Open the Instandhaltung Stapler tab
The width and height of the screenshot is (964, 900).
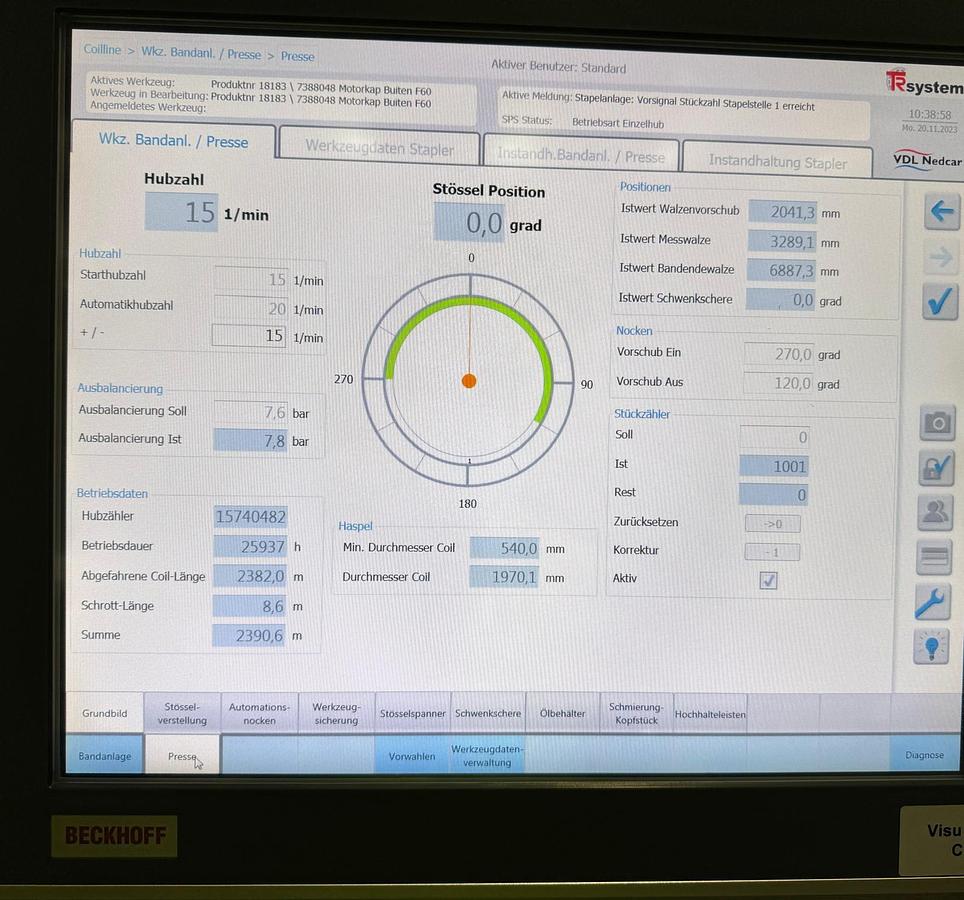click(779, 158)
